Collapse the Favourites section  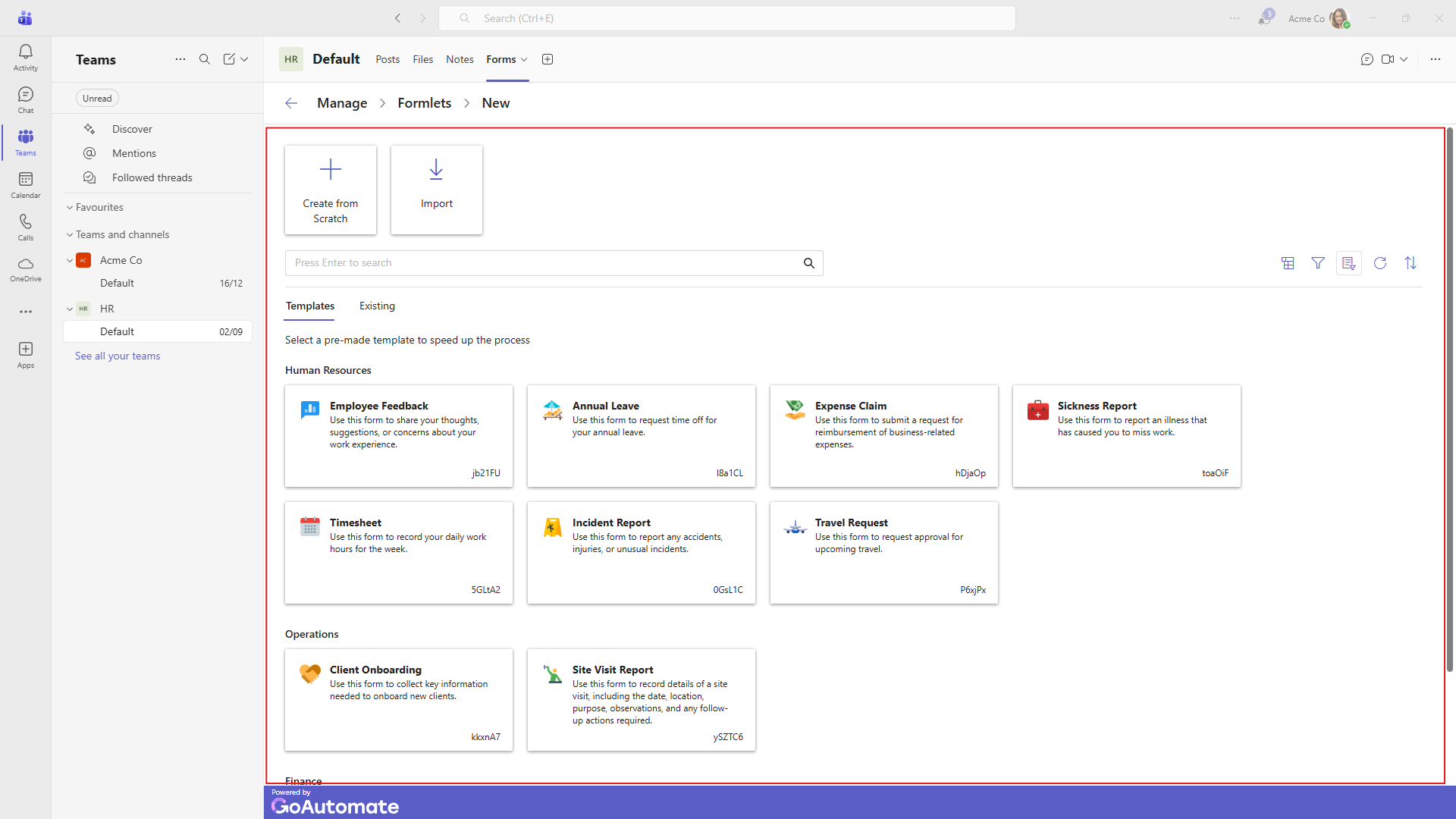click(x=70, y=207)
